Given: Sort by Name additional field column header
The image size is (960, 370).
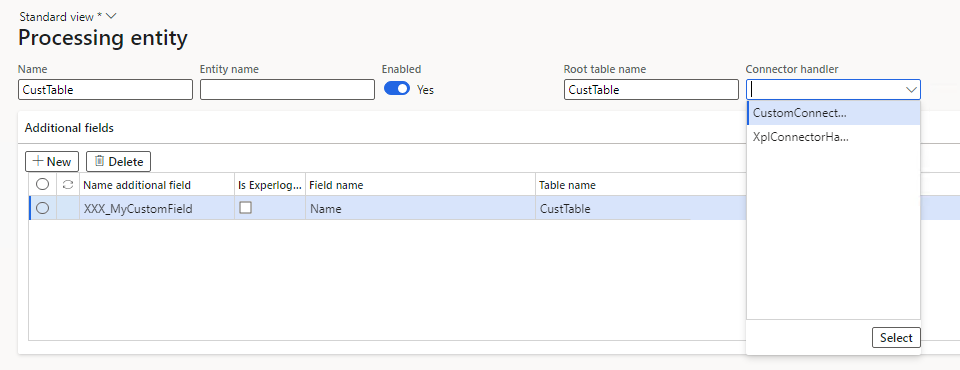Looking at the screenshot, I should (157, 185).
